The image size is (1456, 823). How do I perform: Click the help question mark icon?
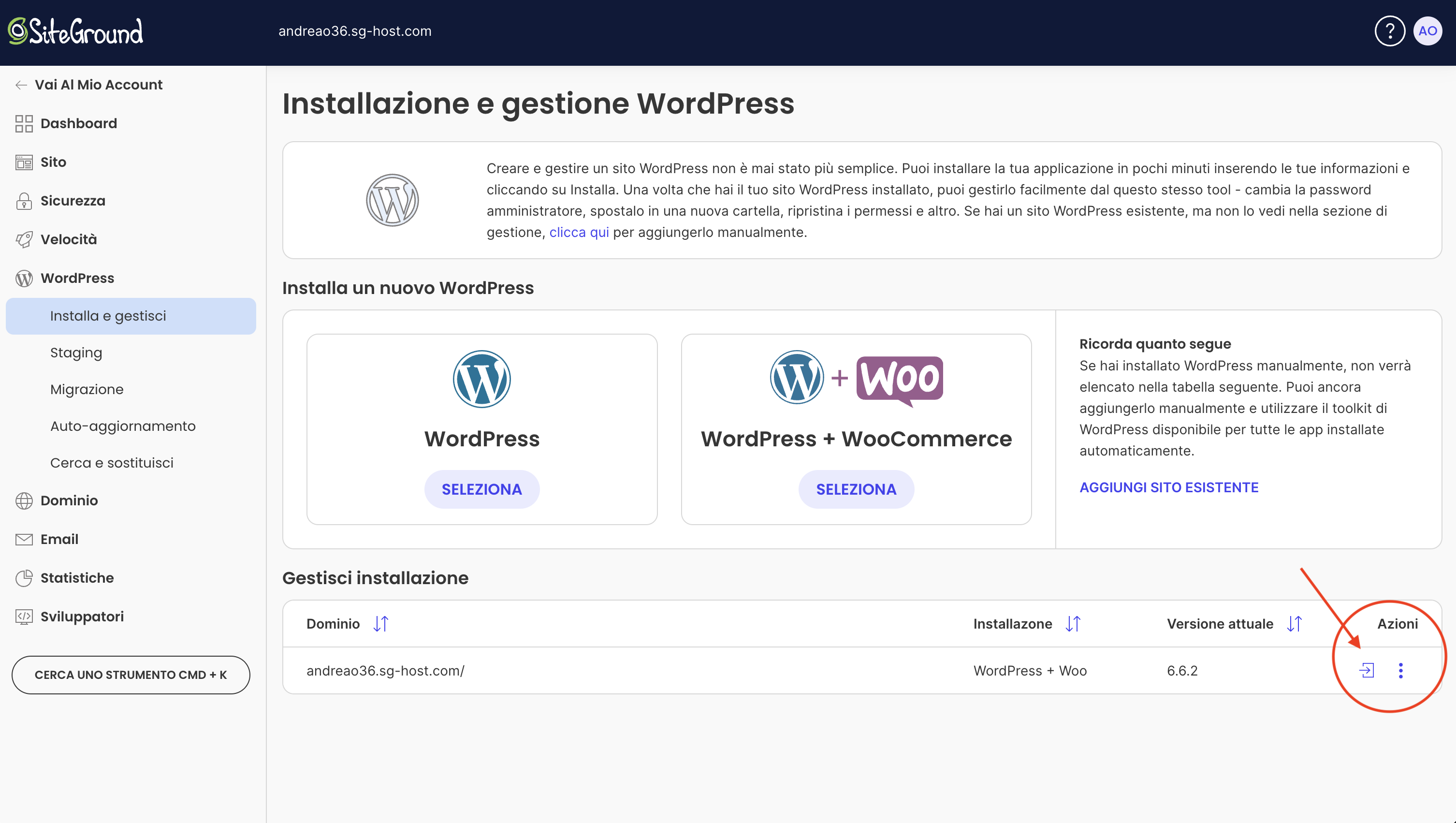click(1389, 31)
